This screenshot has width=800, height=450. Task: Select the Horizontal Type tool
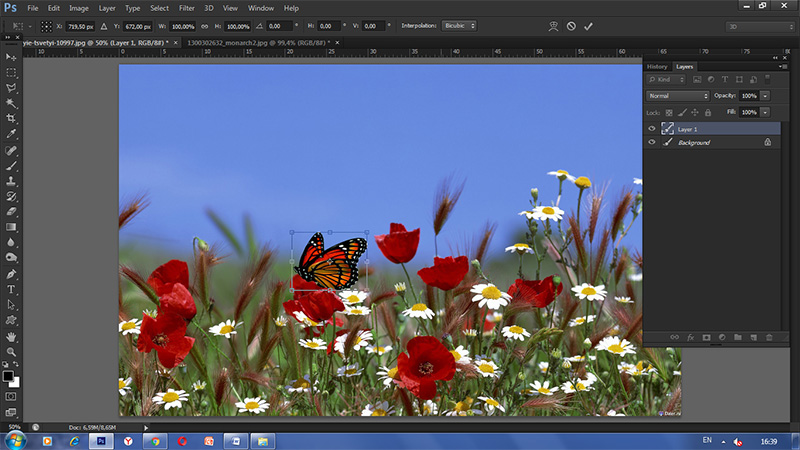[x=11, y=290]
